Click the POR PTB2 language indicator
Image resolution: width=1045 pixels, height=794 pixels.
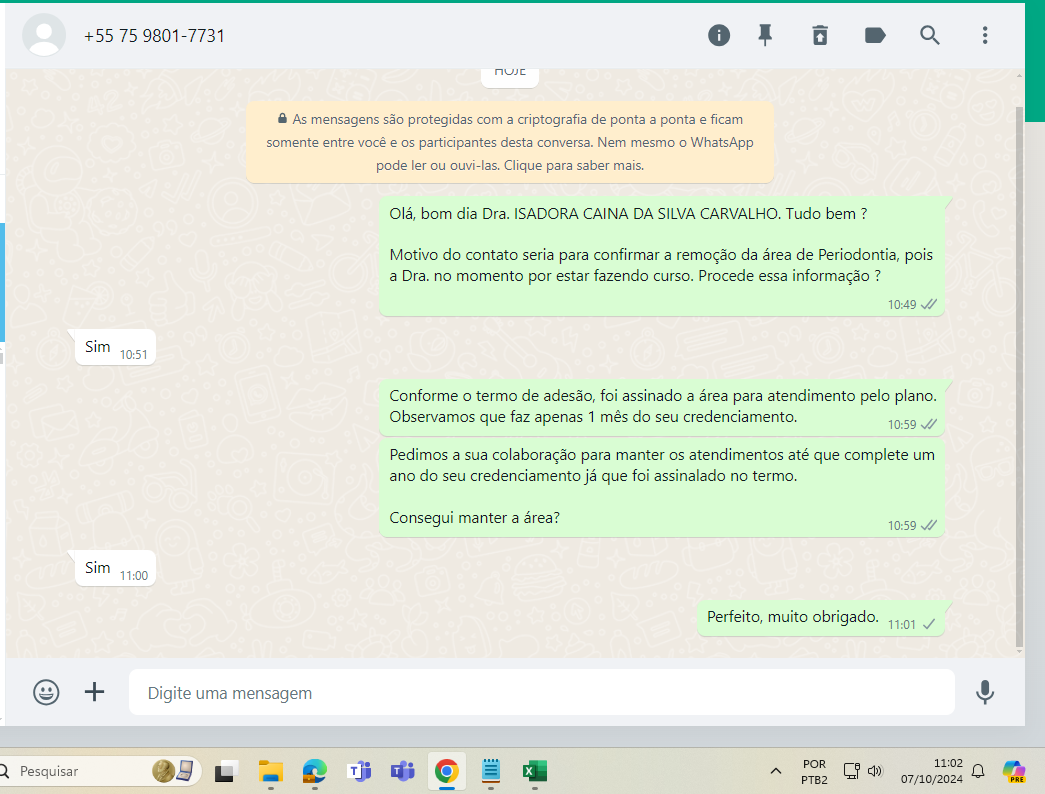pos(814,771)
